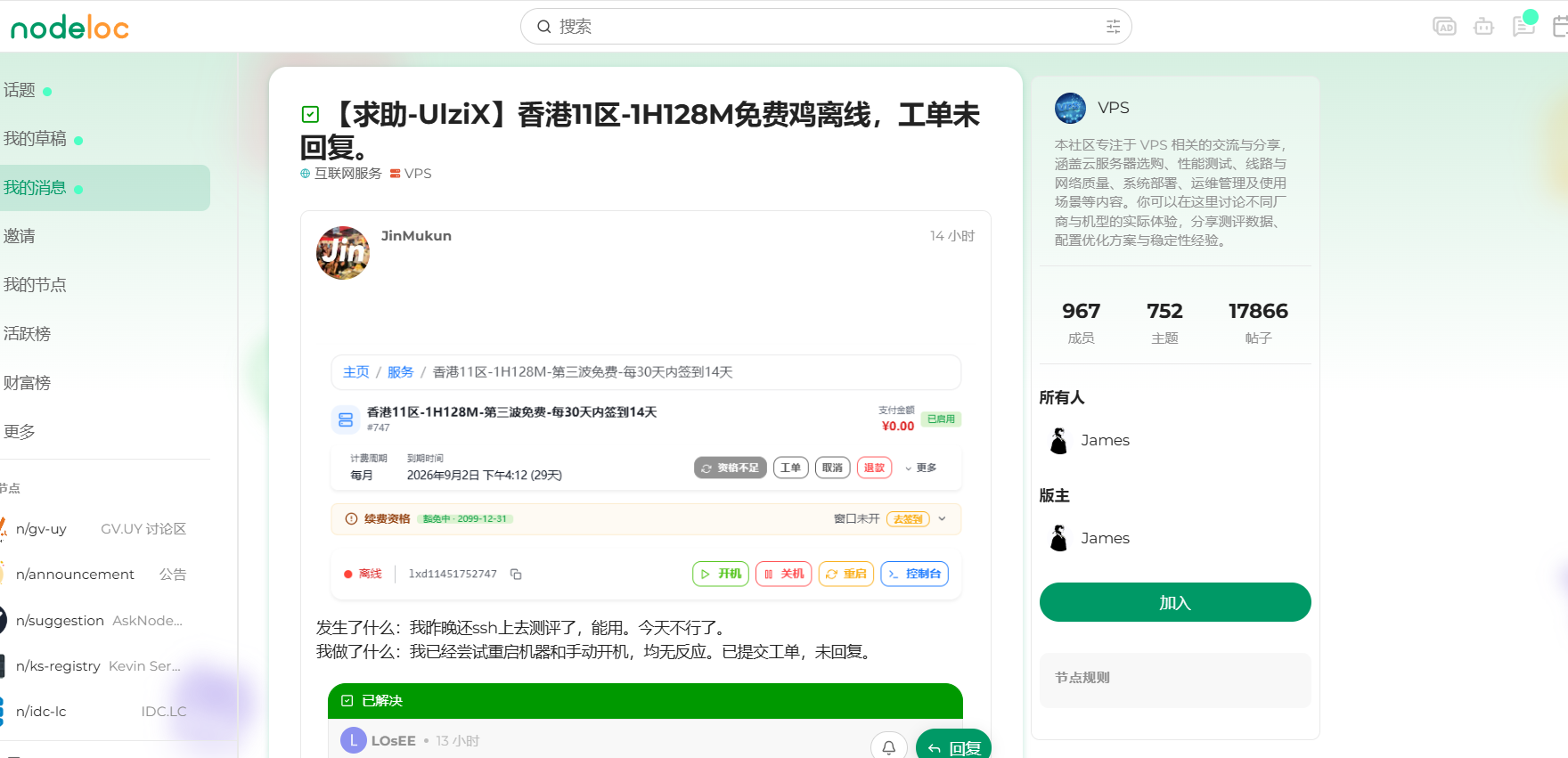Open the calendar icon in the header
This screenshot has height=758, width=1568.
[x=1561, y=27]
